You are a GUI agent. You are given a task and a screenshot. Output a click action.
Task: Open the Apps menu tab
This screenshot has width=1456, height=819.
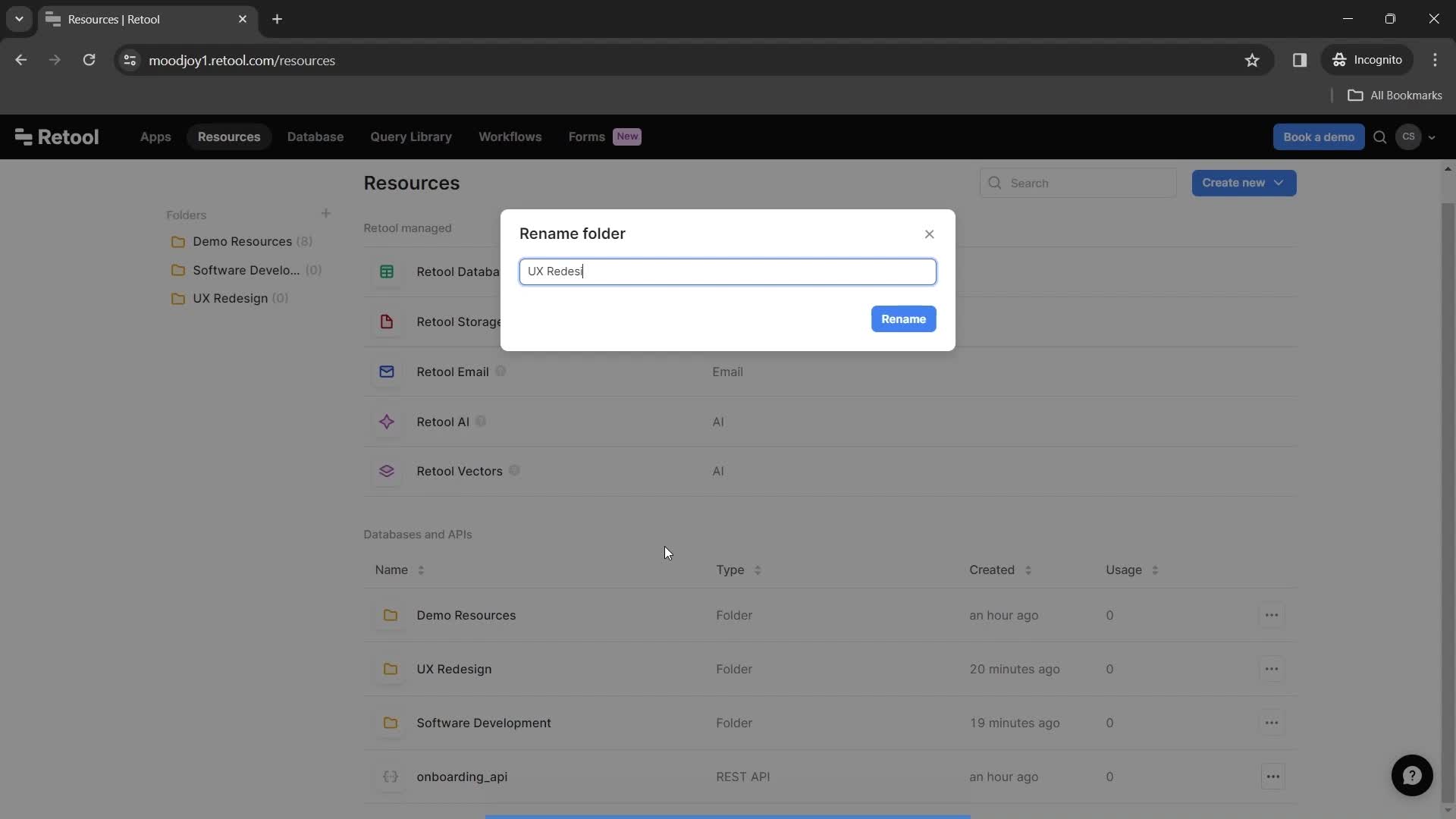click(155, 136)
